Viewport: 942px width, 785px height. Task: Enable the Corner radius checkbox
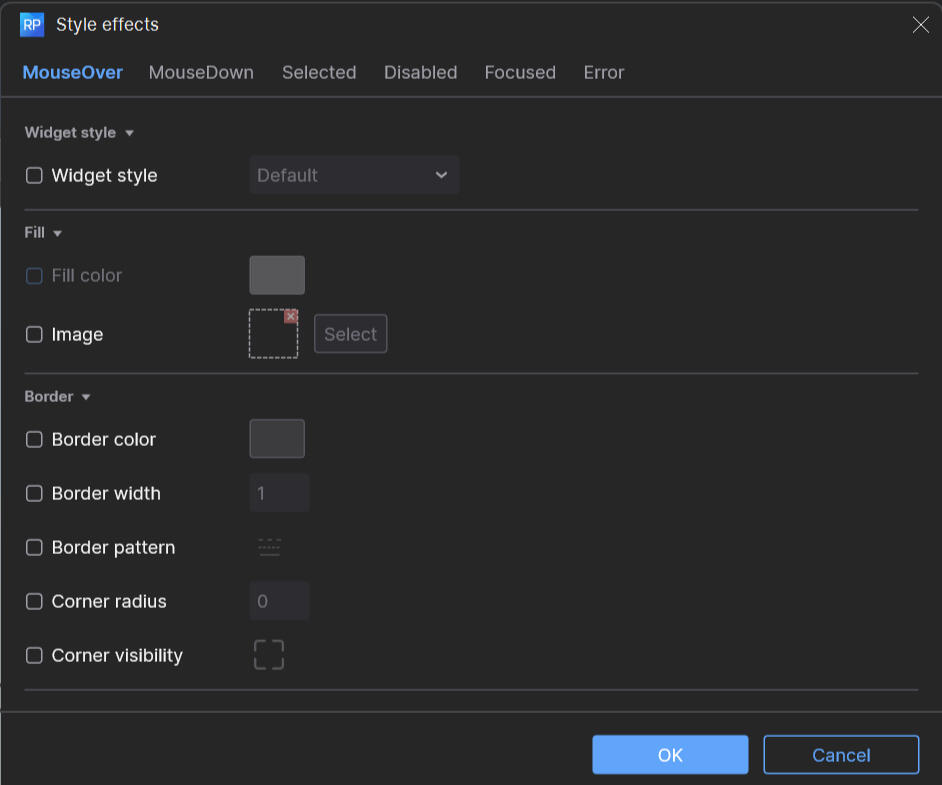[34, 602]
